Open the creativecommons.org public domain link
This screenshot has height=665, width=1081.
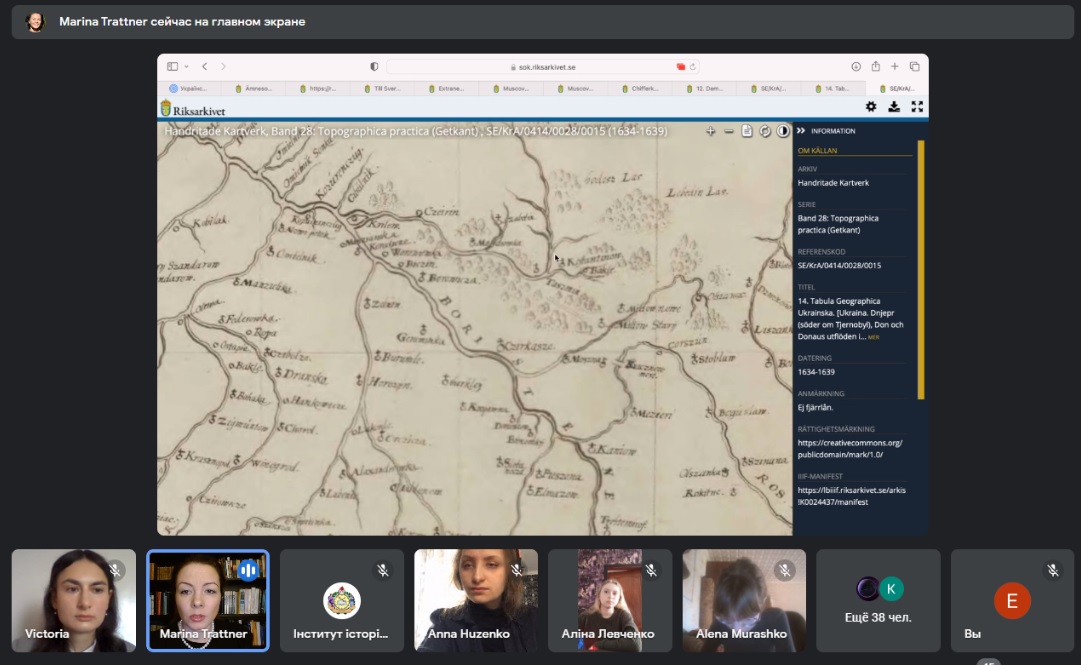[849, 449]
